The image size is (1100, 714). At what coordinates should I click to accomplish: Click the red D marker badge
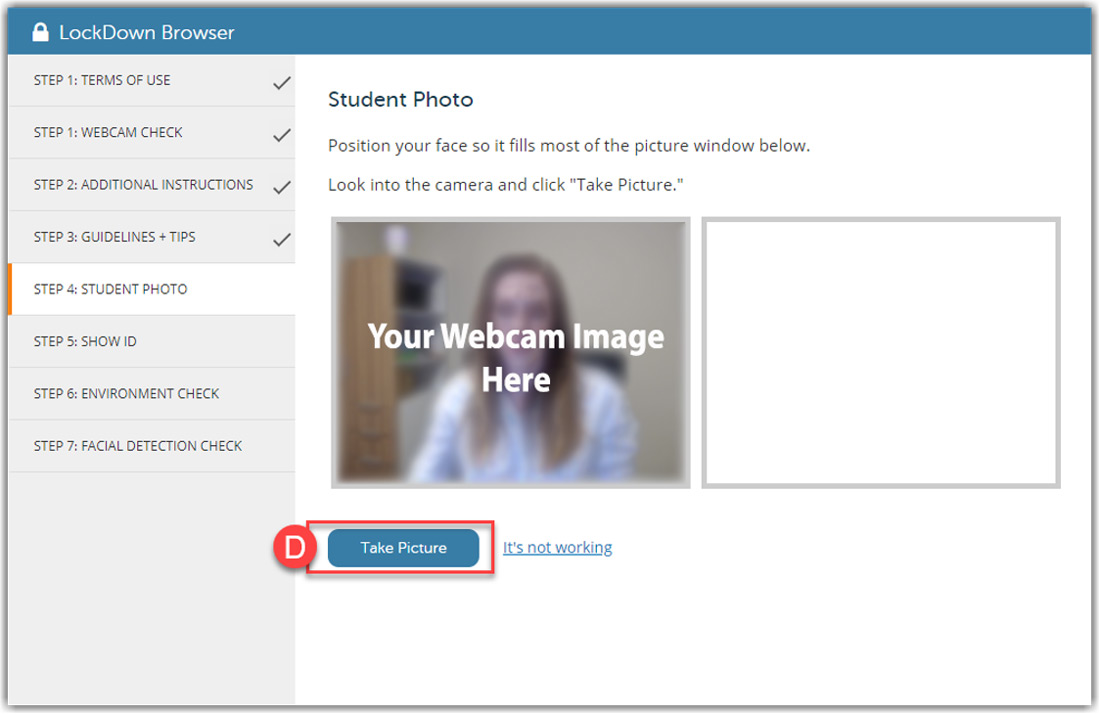(290, 548)
